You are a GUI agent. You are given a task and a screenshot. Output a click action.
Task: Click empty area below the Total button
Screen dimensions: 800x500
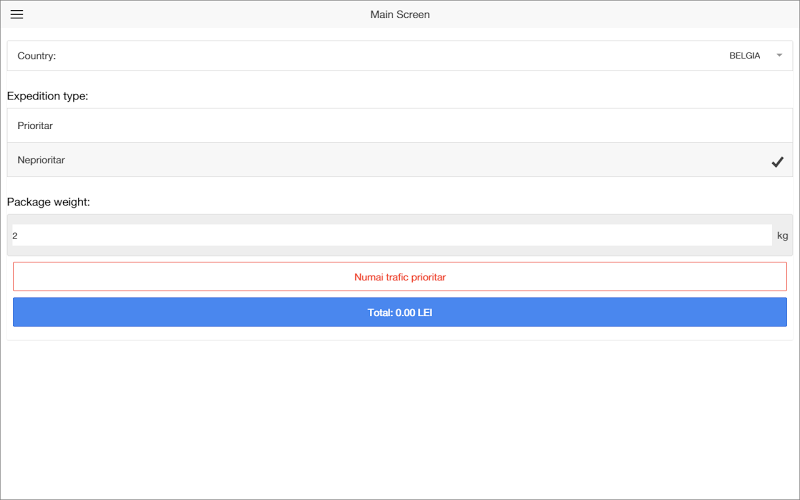[x=400, y=420]
